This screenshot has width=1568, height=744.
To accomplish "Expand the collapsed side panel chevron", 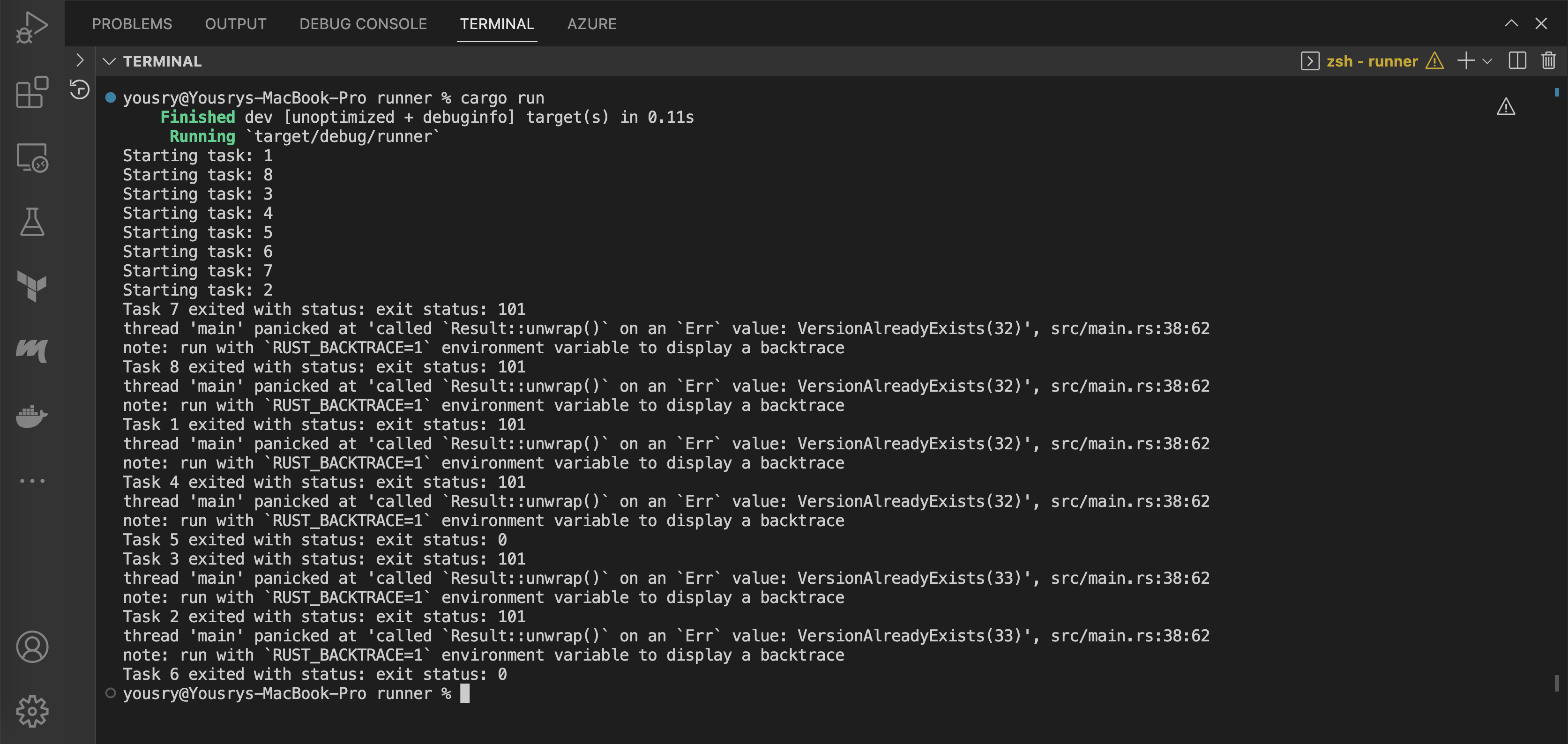I will [x=80, y=60].
